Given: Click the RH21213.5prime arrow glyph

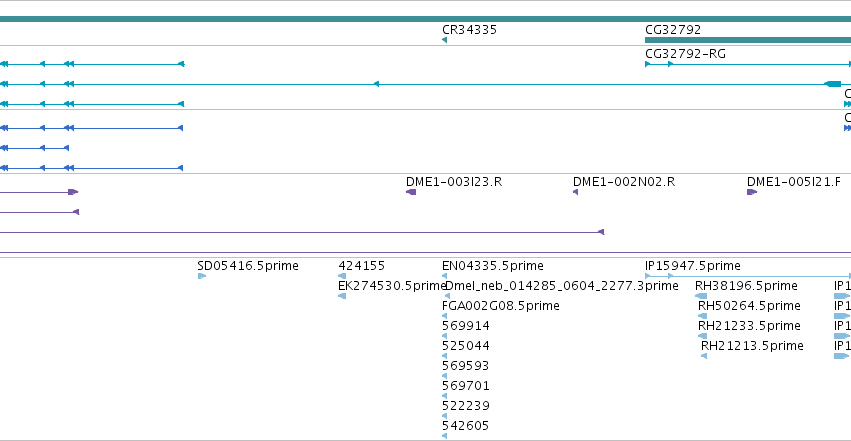Looking at the screenshot, I should 704,356.
